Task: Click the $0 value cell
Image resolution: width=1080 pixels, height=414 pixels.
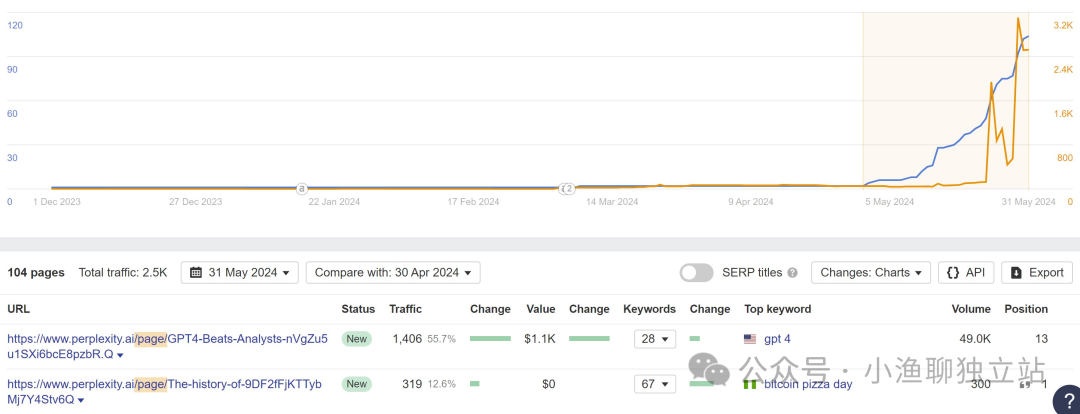Action: pyautogui.click(x=548, y=384)
